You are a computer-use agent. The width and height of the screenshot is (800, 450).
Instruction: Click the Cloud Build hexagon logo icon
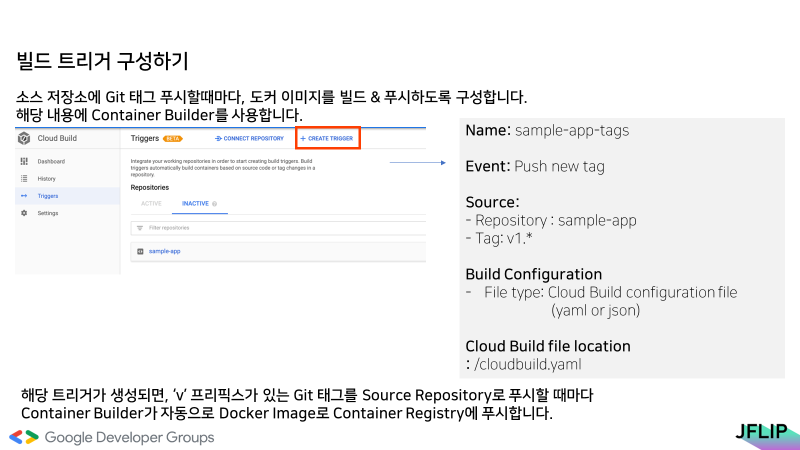point(24,138)
